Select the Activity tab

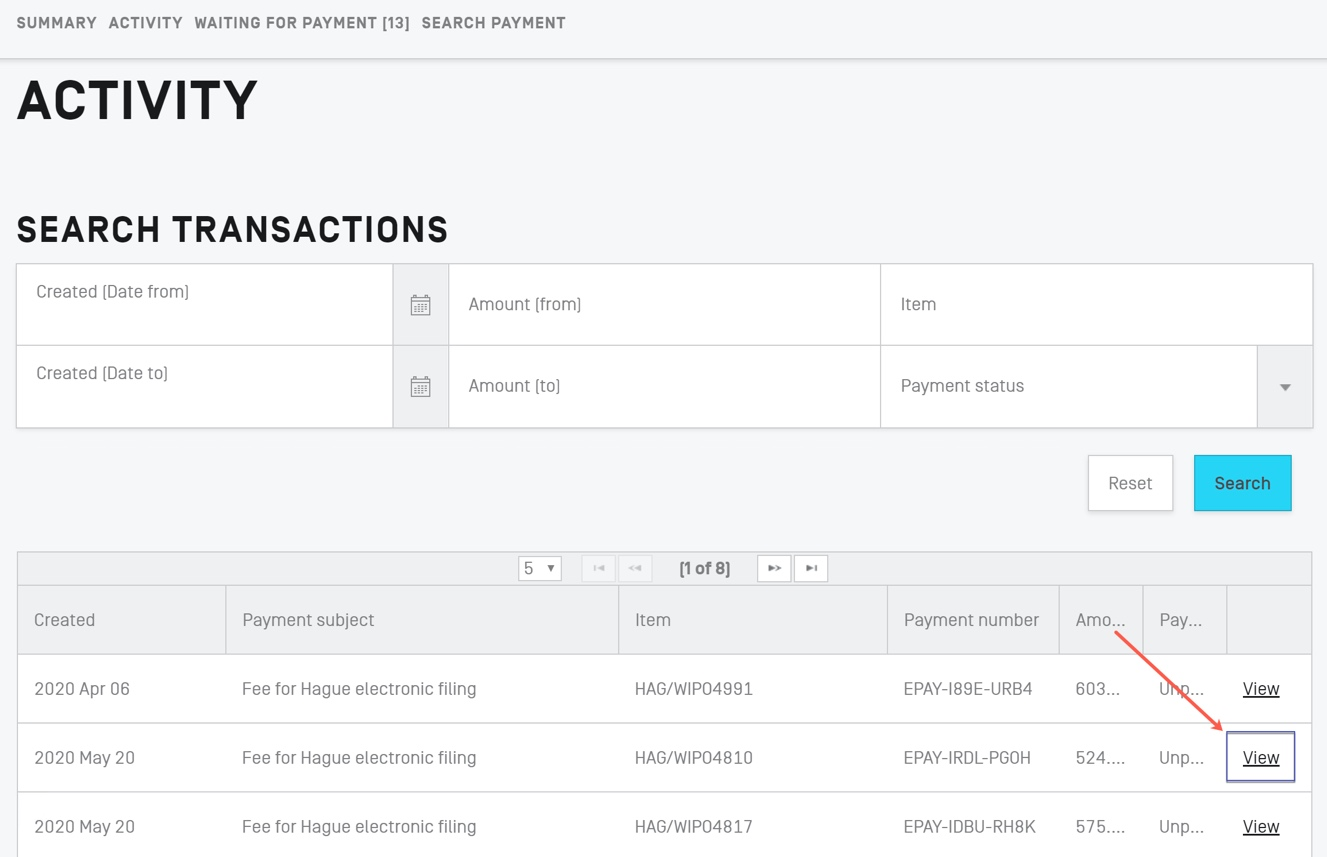(145, 23)
